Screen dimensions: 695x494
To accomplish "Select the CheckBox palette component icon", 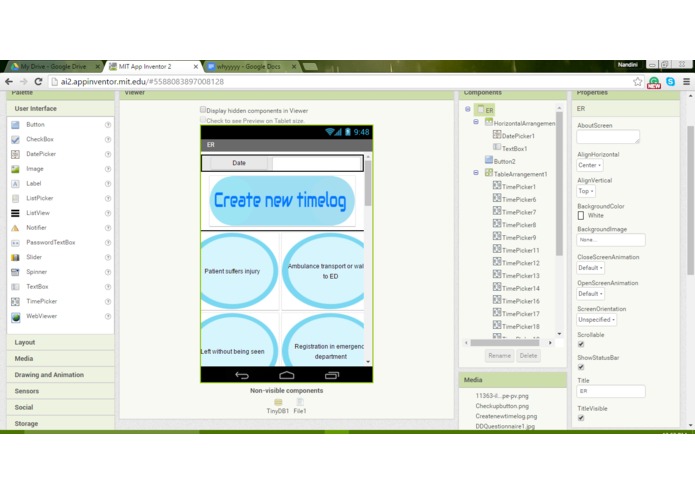I will pyautogui.click(x=15, y=140).
